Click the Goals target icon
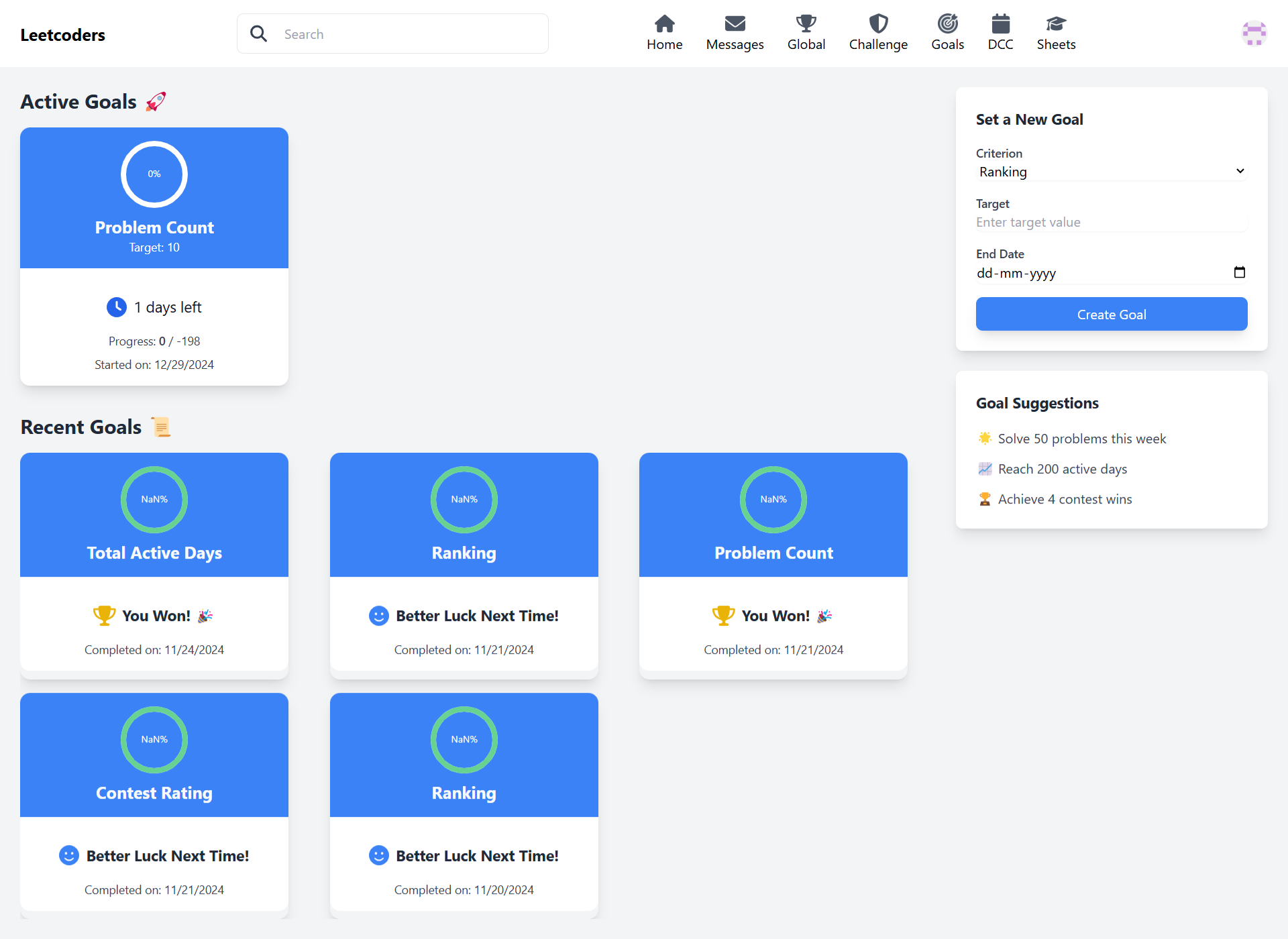The image size is (1288, 939). [x=947, y=24]
